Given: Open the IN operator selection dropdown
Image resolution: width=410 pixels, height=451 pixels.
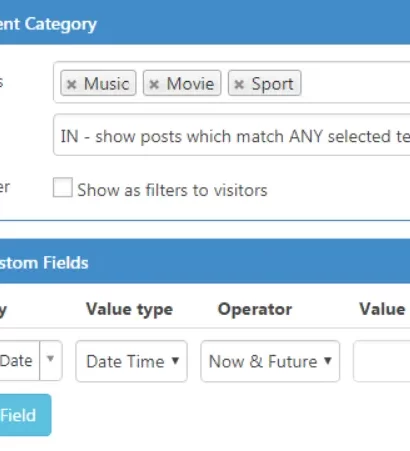Looking at the screenshot, I should coord(232,135).
